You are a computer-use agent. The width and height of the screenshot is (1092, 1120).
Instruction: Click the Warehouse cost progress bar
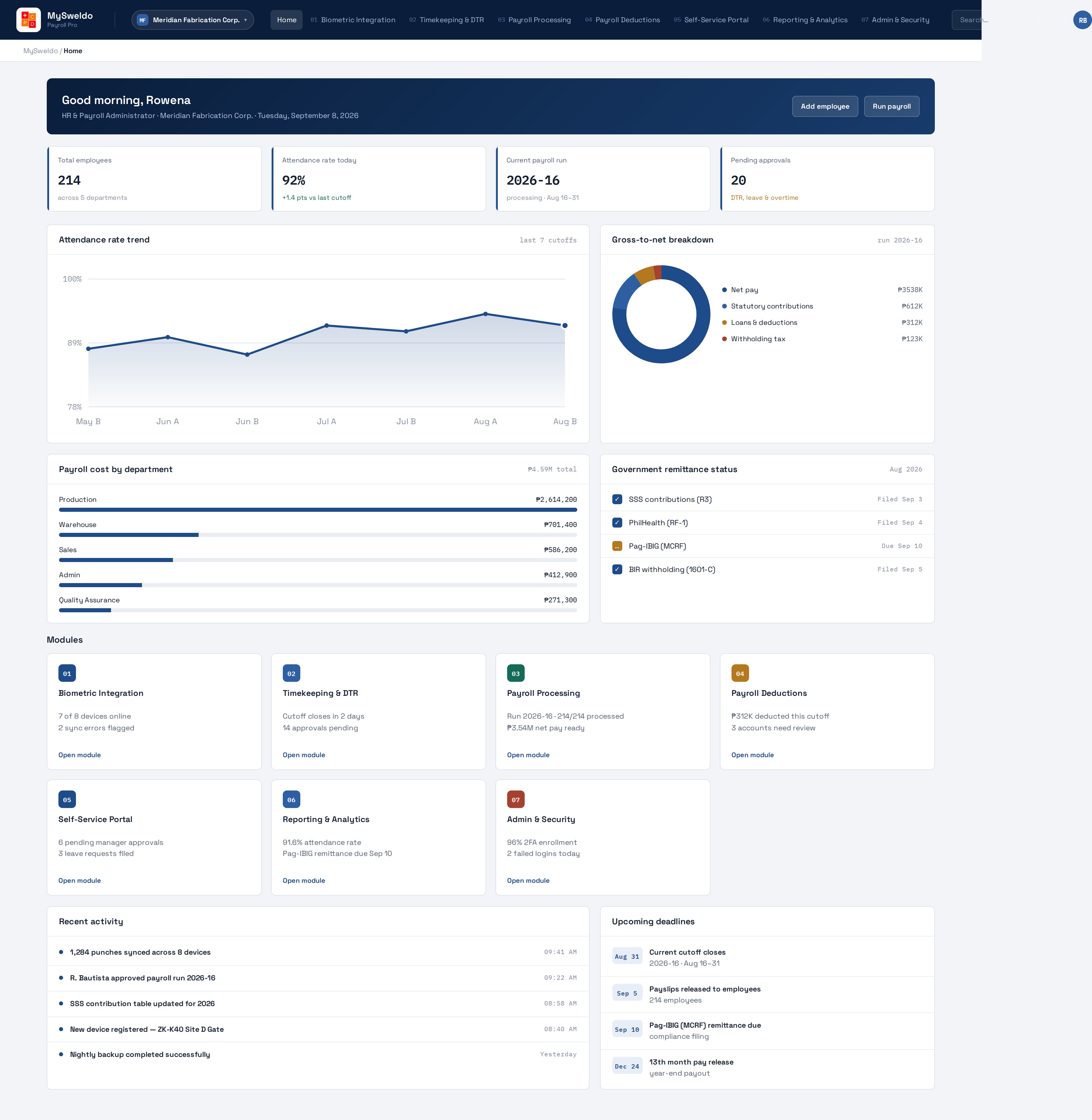click(x=318, y=535)
